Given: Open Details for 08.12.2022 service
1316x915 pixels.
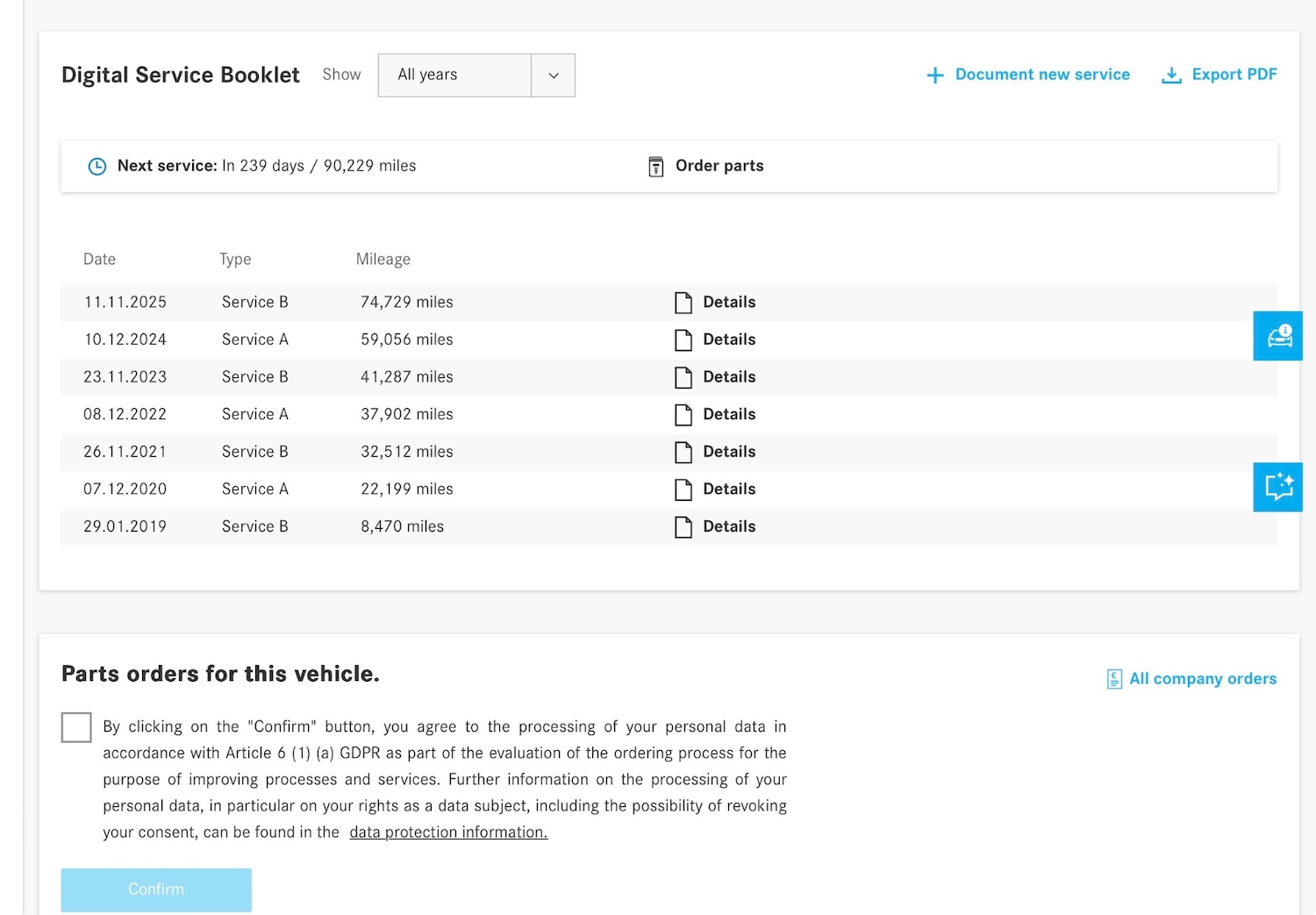Looking at the screenshot, I should click(x=728, y=414).
